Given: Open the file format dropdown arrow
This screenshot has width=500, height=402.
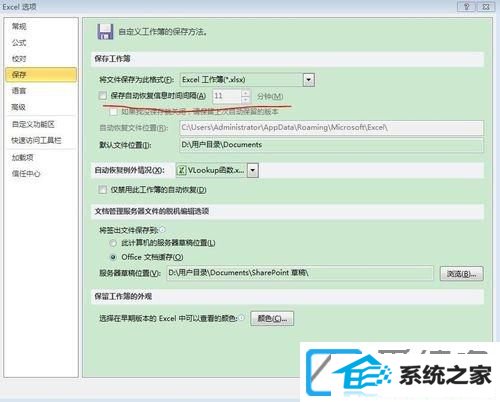Looking at the screenshot, I should (309, 80).
